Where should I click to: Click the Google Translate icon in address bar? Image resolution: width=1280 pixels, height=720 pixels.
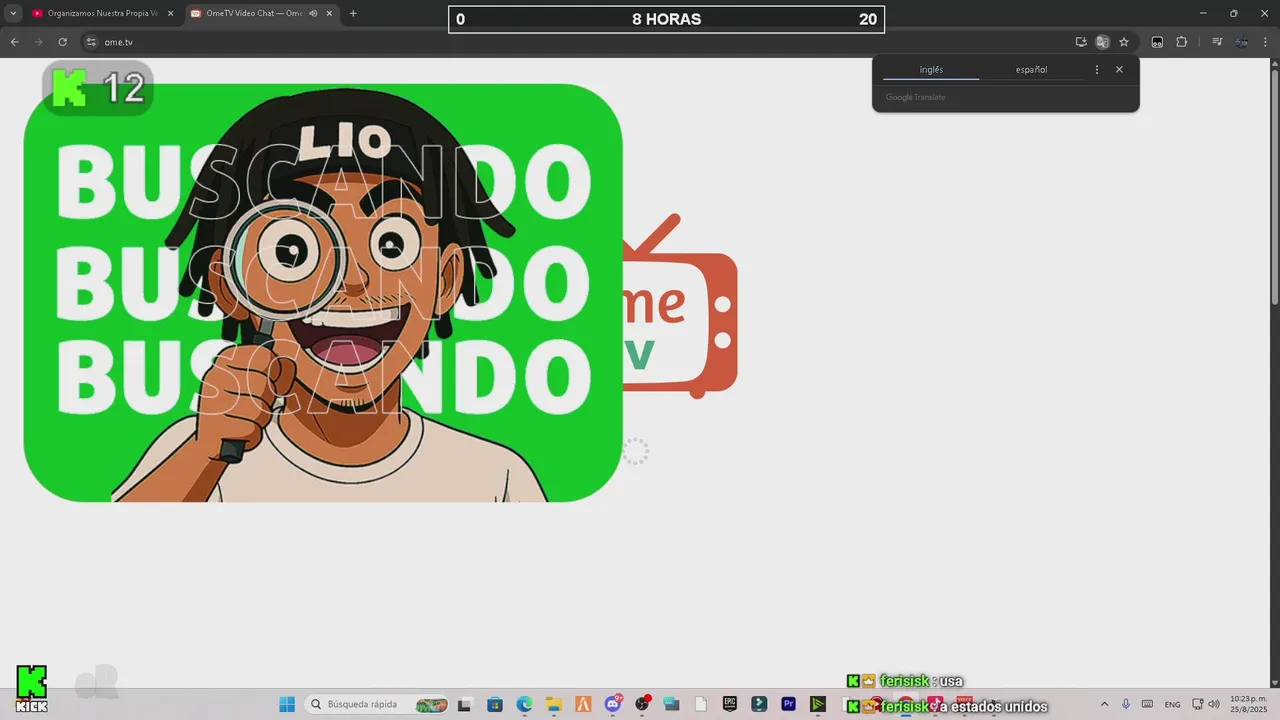(1102, 42)
